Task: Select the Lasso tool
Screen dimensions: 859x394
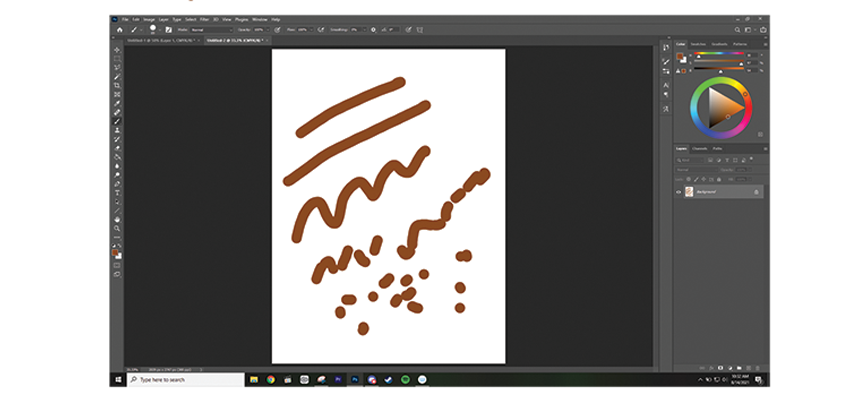Action: pyautogui.click(x=117, y=67)
